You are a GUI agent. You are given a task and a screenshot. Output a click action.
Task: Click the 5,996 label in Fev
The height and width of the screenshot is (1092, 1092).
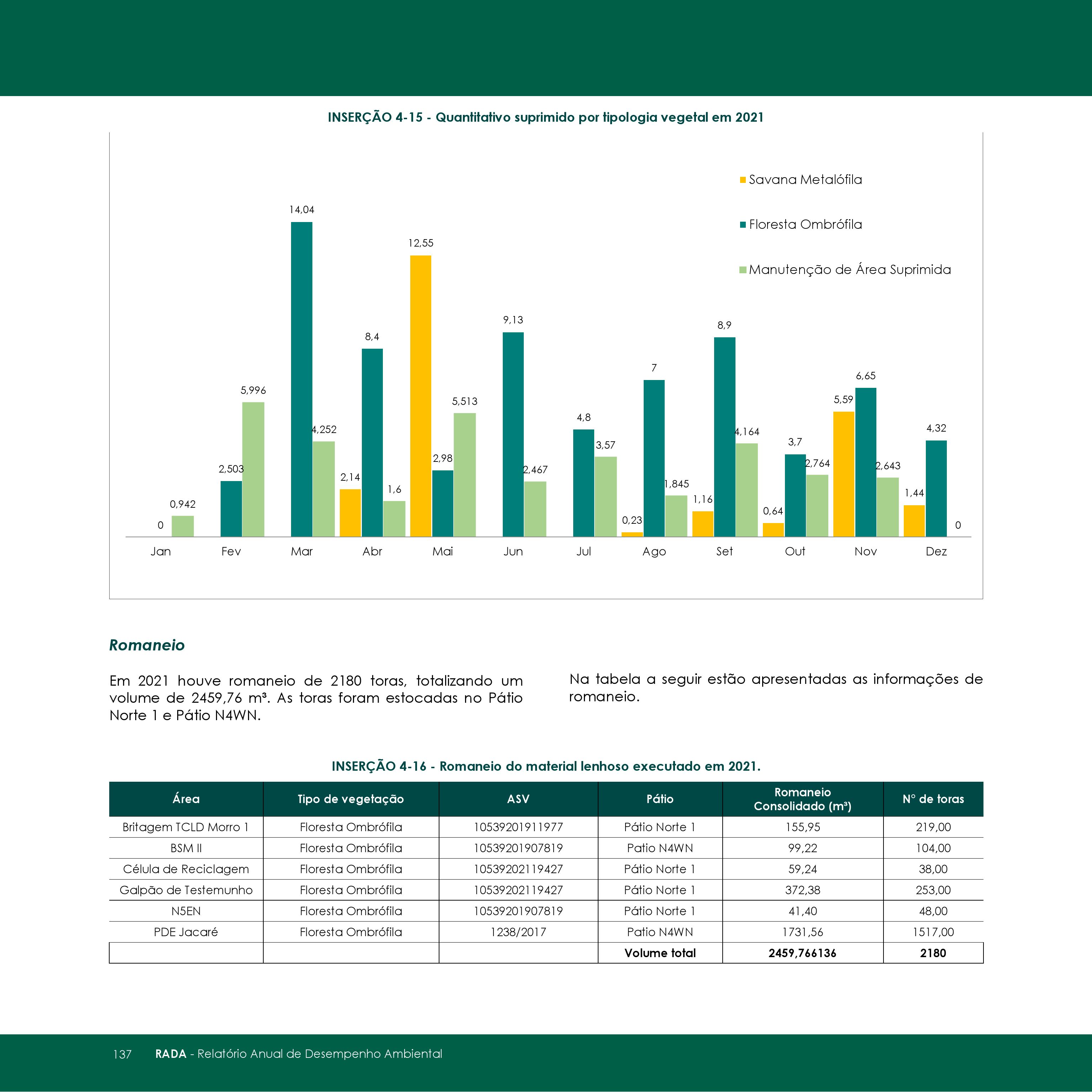click(x=253, y=390)
